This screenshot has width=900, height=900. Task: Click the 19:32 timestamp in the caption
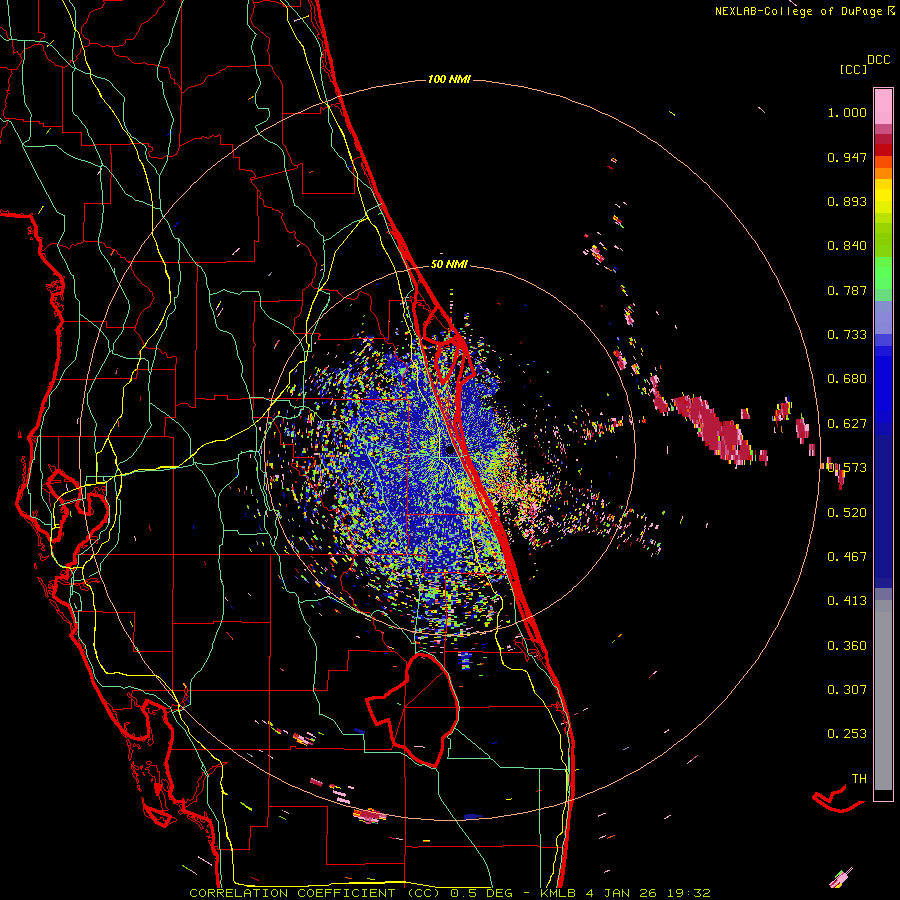coord(689,893)
